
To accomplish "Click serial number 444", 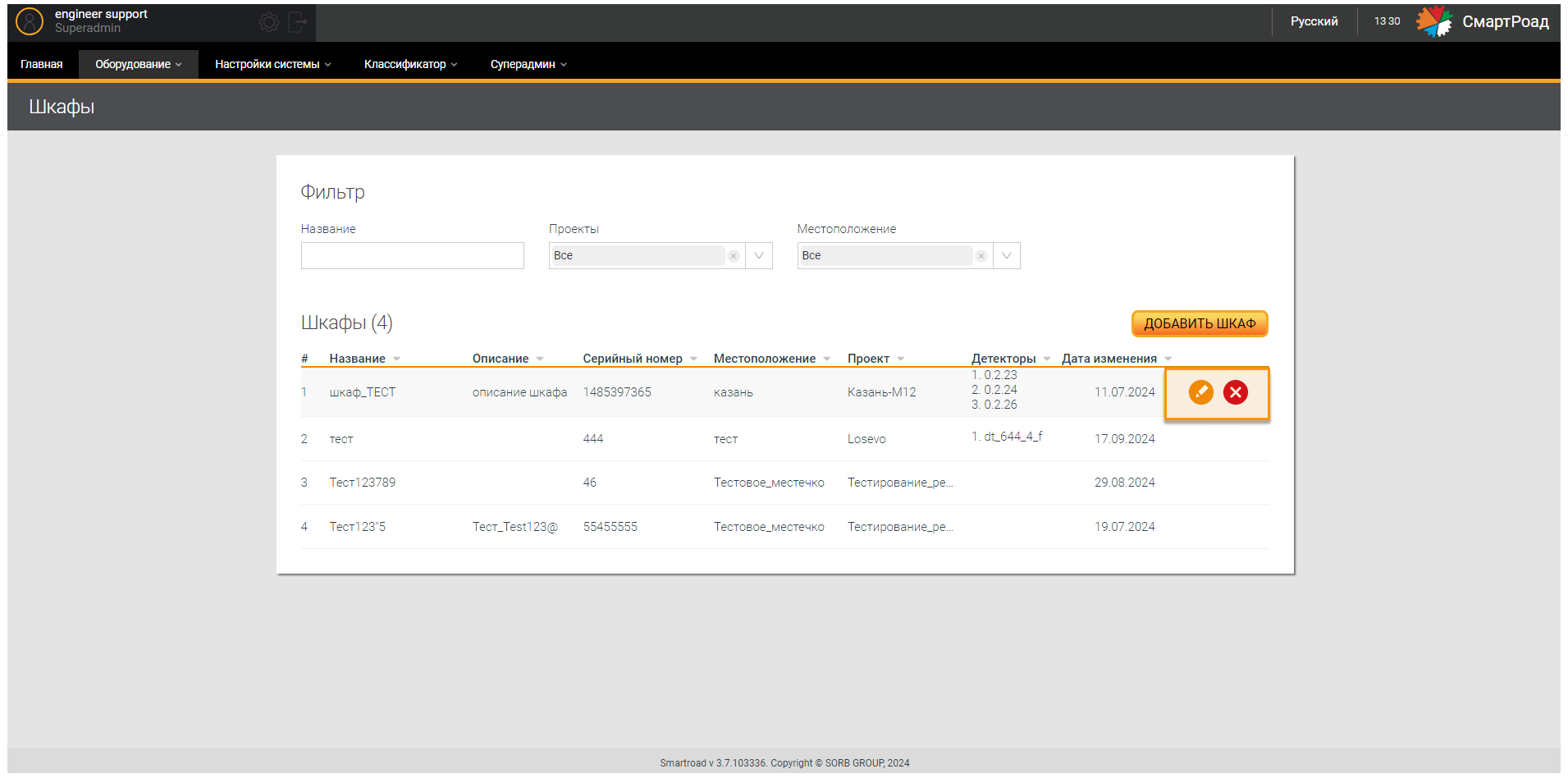I will pyautogui.click(x=593, y=439).
